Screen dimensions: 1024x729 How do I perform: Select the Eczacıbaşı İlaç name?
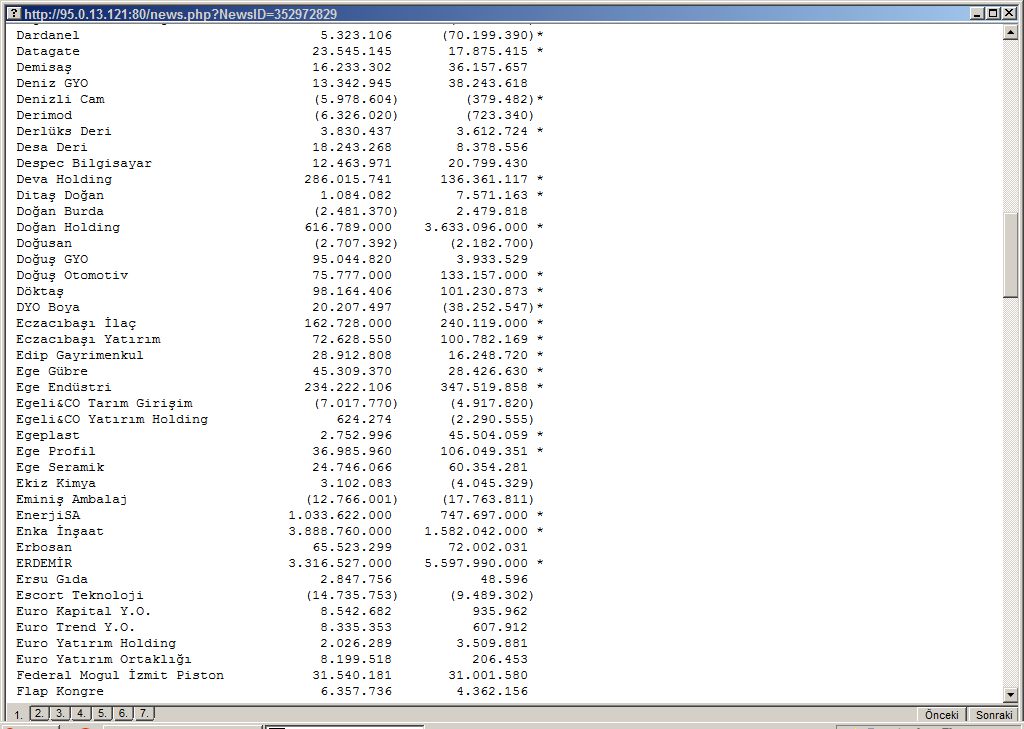click(x=76, y=323)
